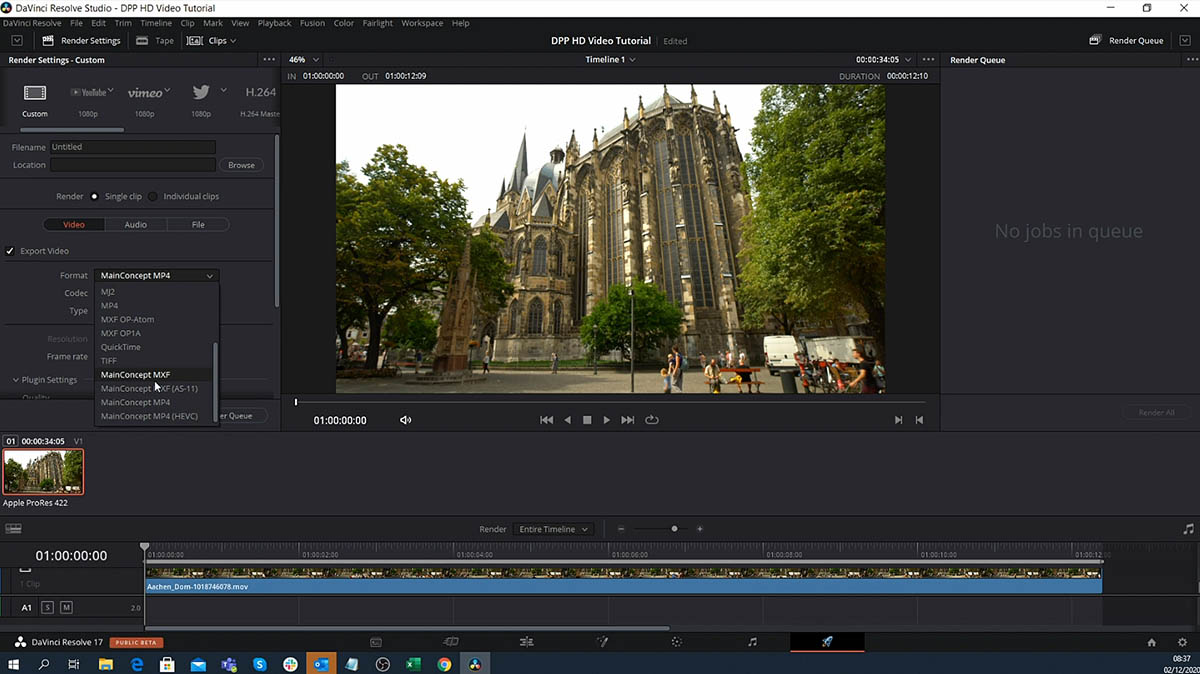Choose the Vimeo render preset

(146, 93)
